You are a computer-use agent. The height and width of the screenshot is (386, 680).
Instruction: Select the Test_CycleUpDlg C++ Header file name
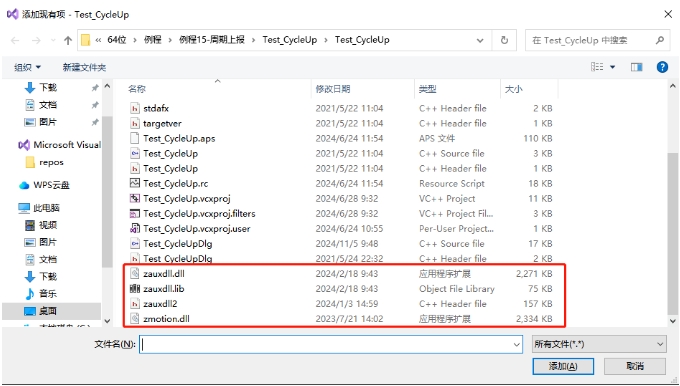coord(178,258)
